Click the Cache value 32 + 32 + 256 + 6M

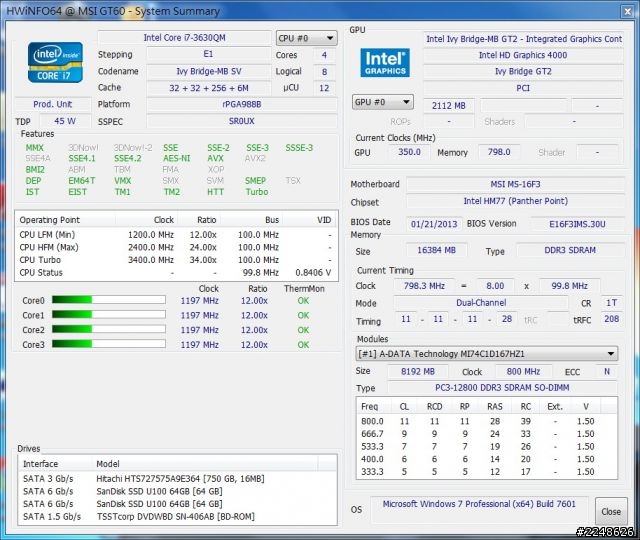coord(208,88)
